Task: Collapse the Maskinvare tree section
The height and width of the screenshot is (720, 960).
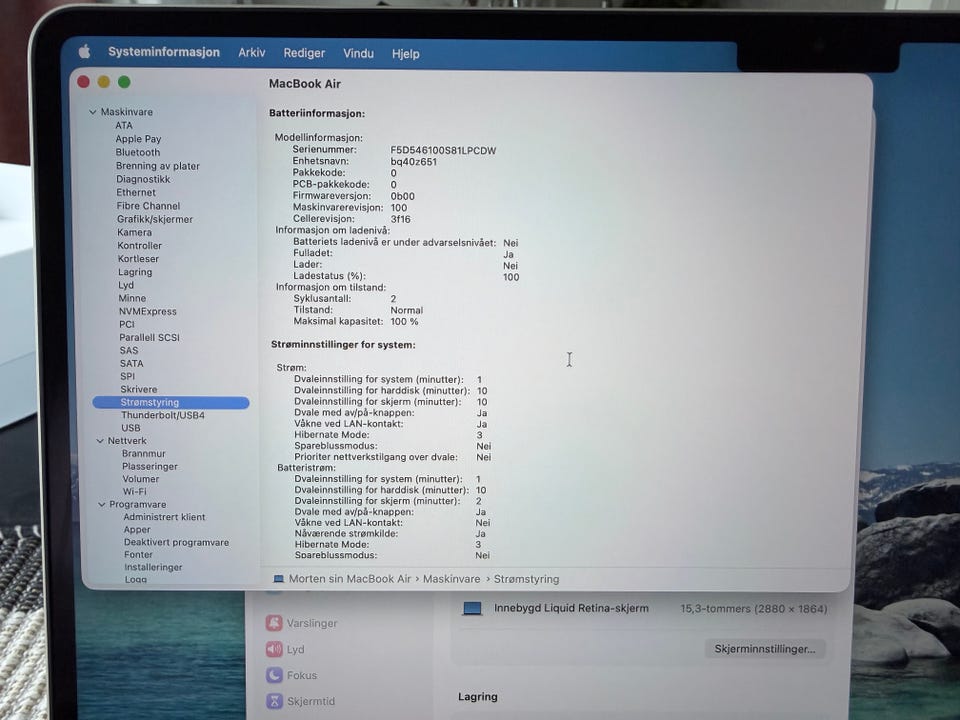Action: [92, 112]
